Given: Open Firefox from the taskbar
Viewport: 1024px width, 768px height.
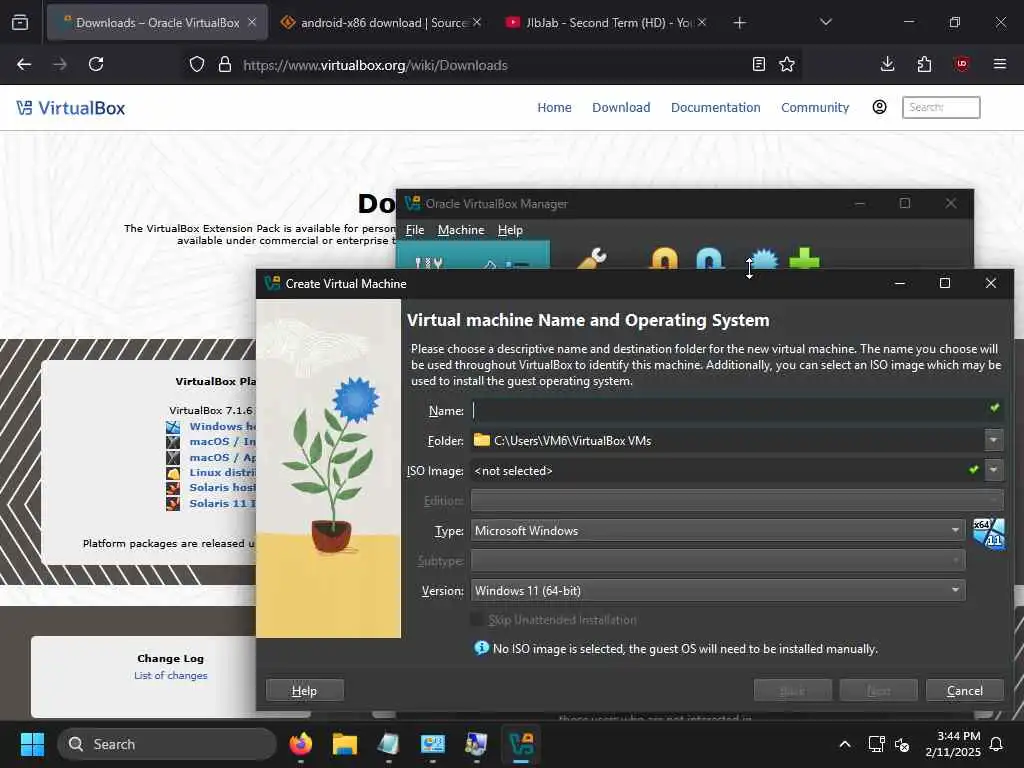Looking at the screenshot, I should 300,744.
